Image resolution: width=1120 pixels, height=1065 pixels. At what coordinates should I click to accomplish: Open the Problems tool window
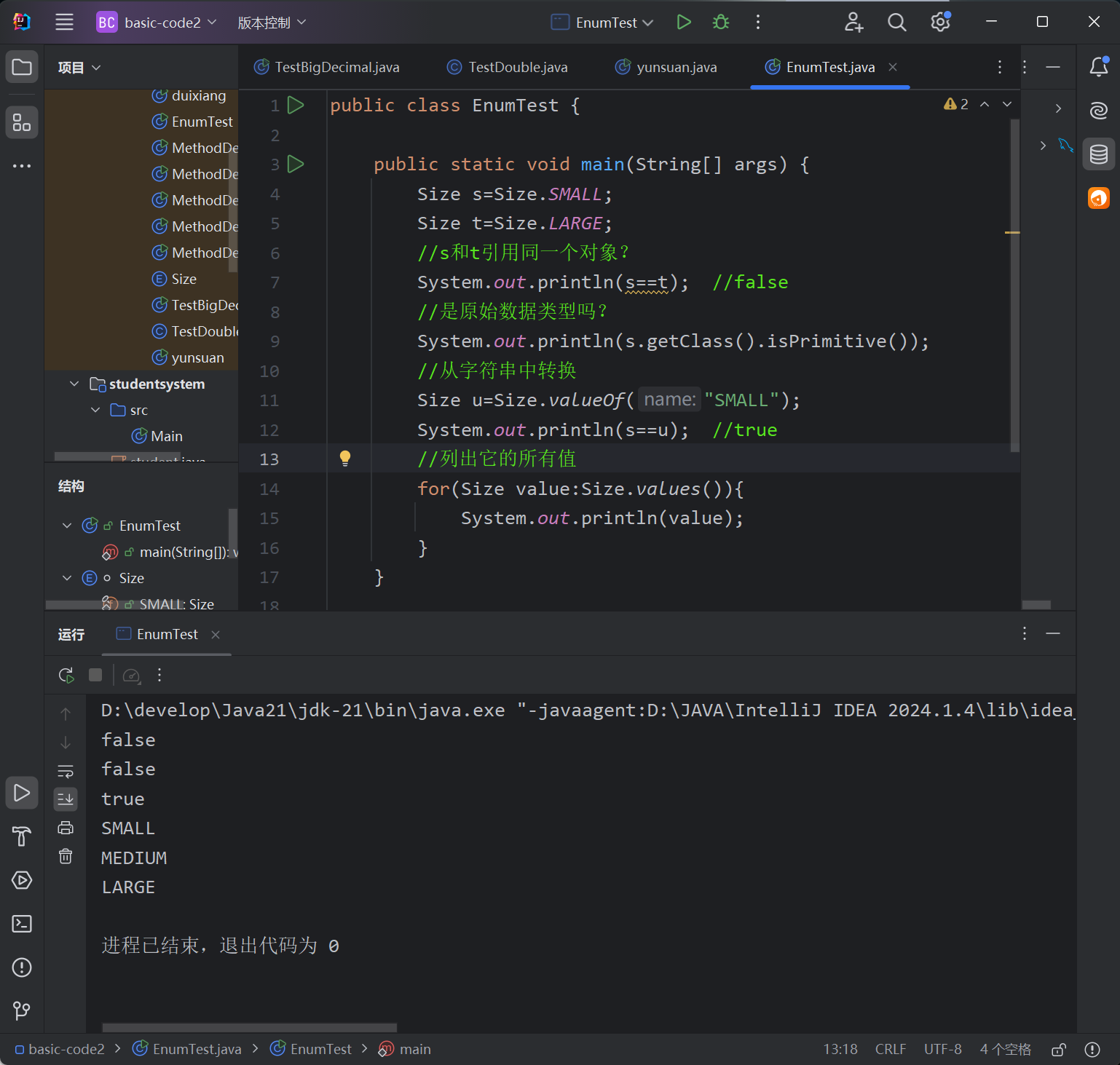click(22, 967)
